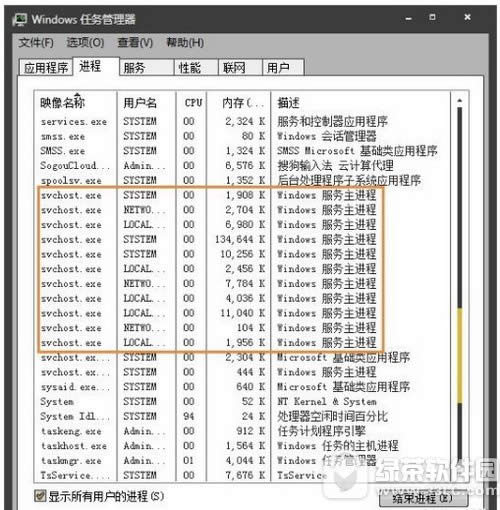The image size is (500, 510).
Task: Click the scrollbar up arrow
Action: coord(460,100)
